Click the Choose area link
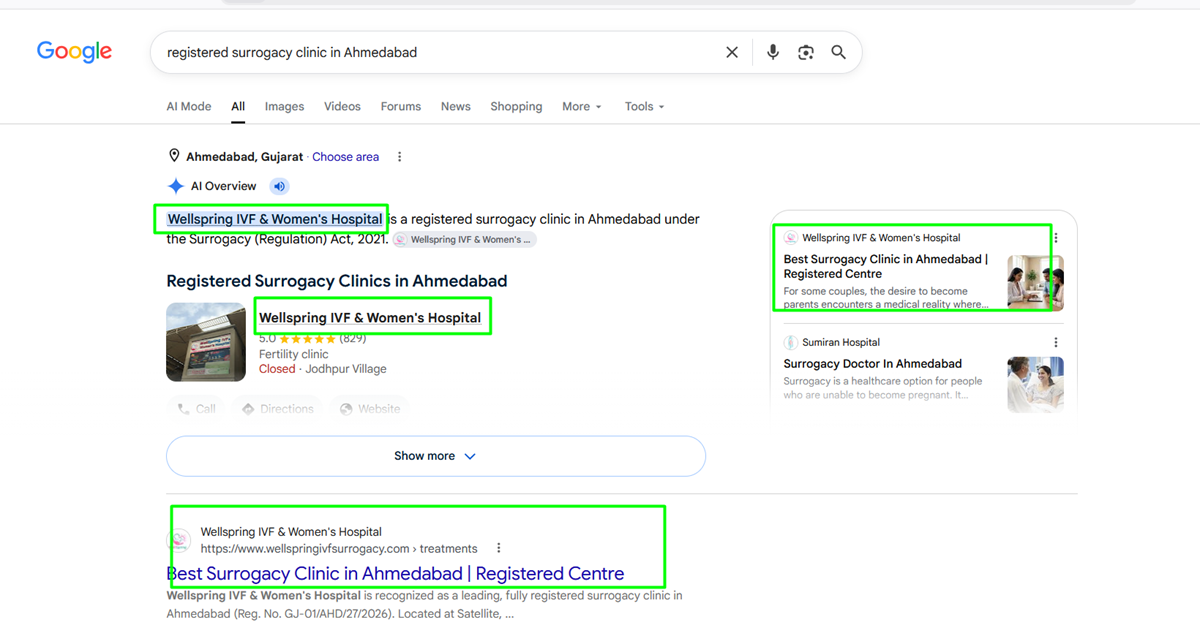1200x625 pixels. tap(346, 157)
